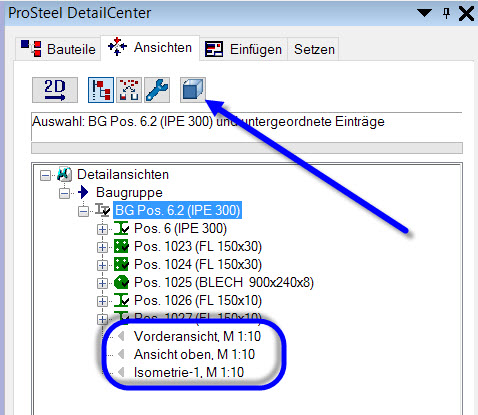Image resolution: width=478 pixels, height=415 pixels.
Task: Click the green beam icon of Pos. 6
Action: point(121,228)
